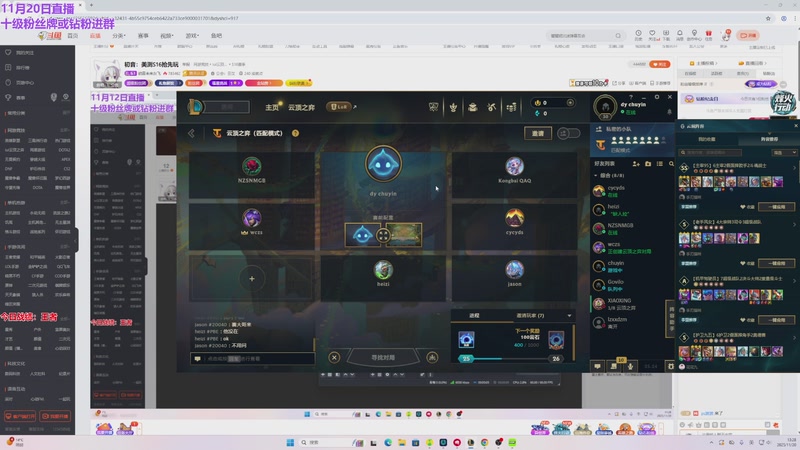Open the LoR pill button in client header
The image size is (800, 450).
pos(339,107)
